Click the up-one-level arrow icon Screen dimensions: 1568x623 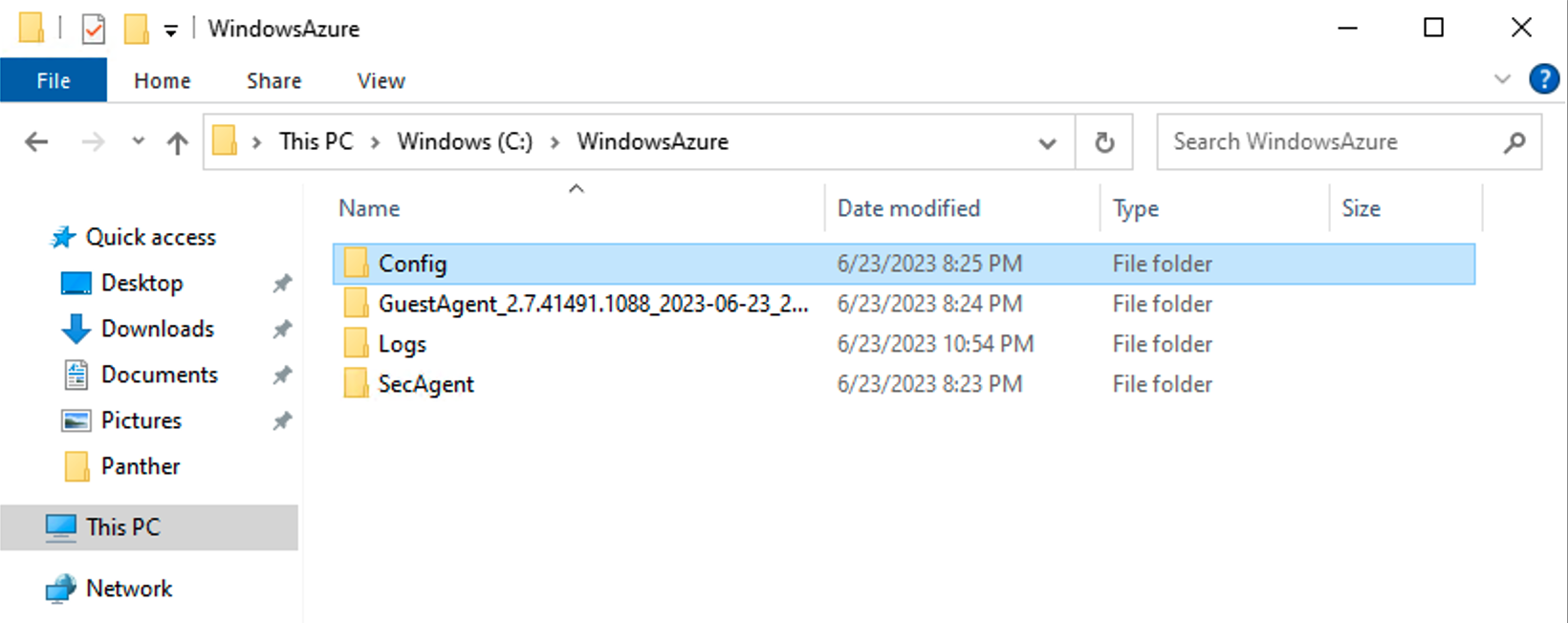coord(177,141)
